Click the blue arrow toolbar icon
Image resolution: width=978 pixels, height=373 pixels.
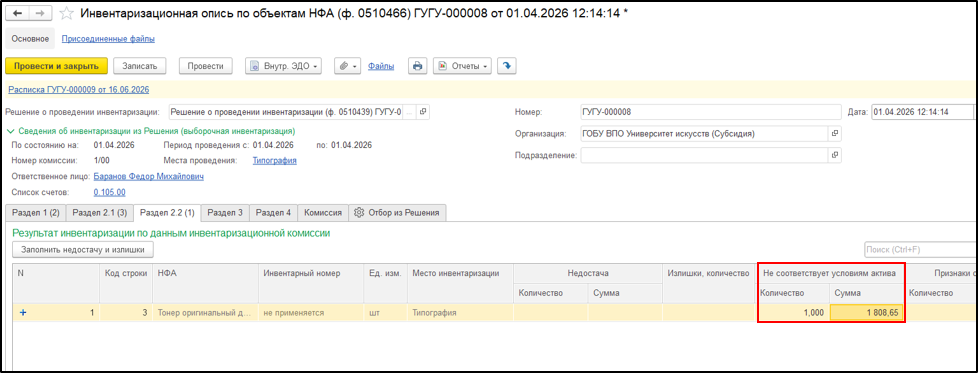pyautogui.click(x=506, y=66)
